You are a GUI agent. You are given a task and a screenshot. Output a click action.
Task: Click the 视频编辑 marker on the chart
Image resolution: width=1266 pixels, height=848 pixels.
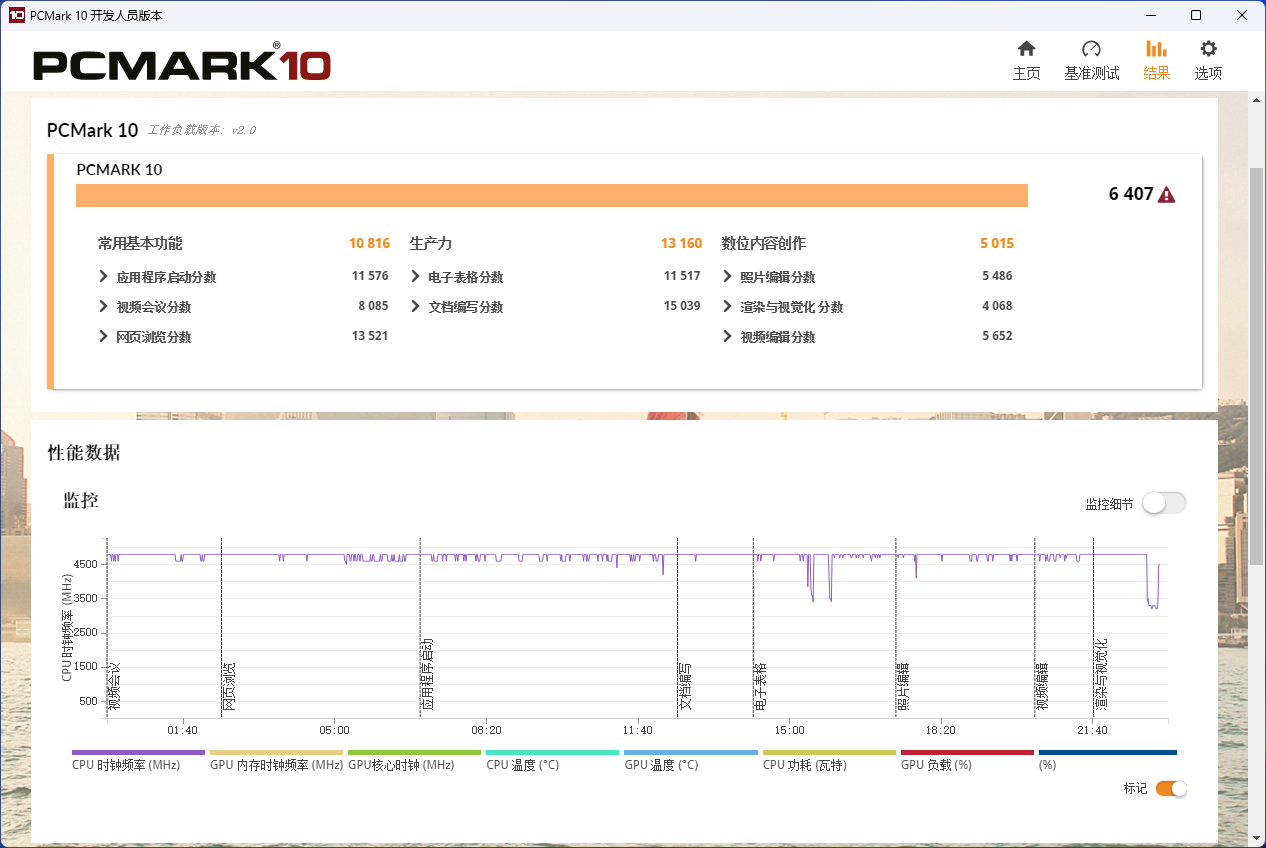(x=1041, y=686)
